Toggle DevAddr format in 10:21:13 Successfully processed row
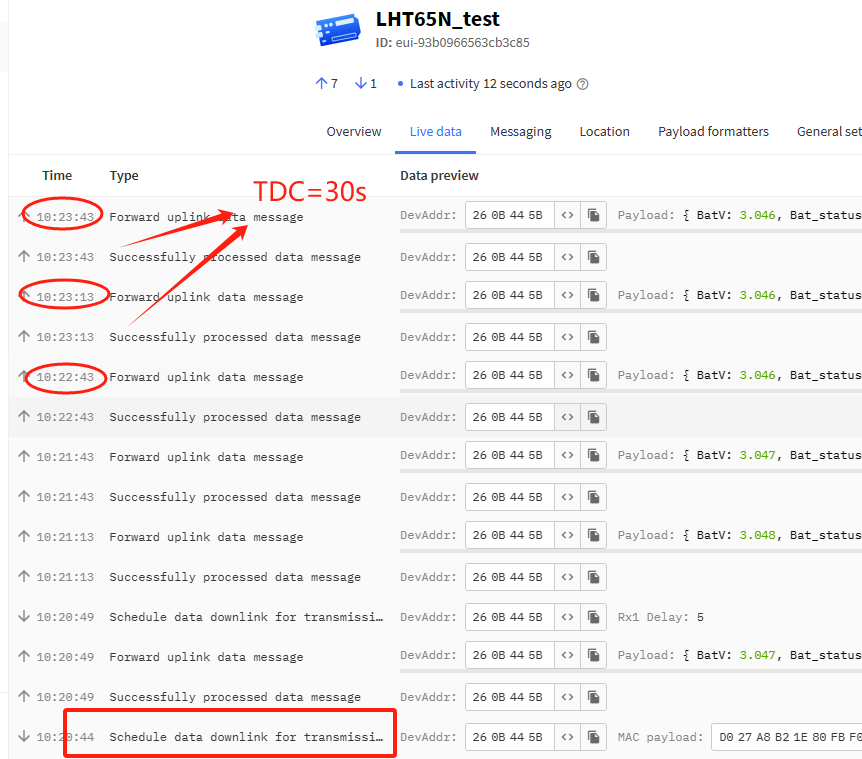The image size is (862, 759). (567, 577)
